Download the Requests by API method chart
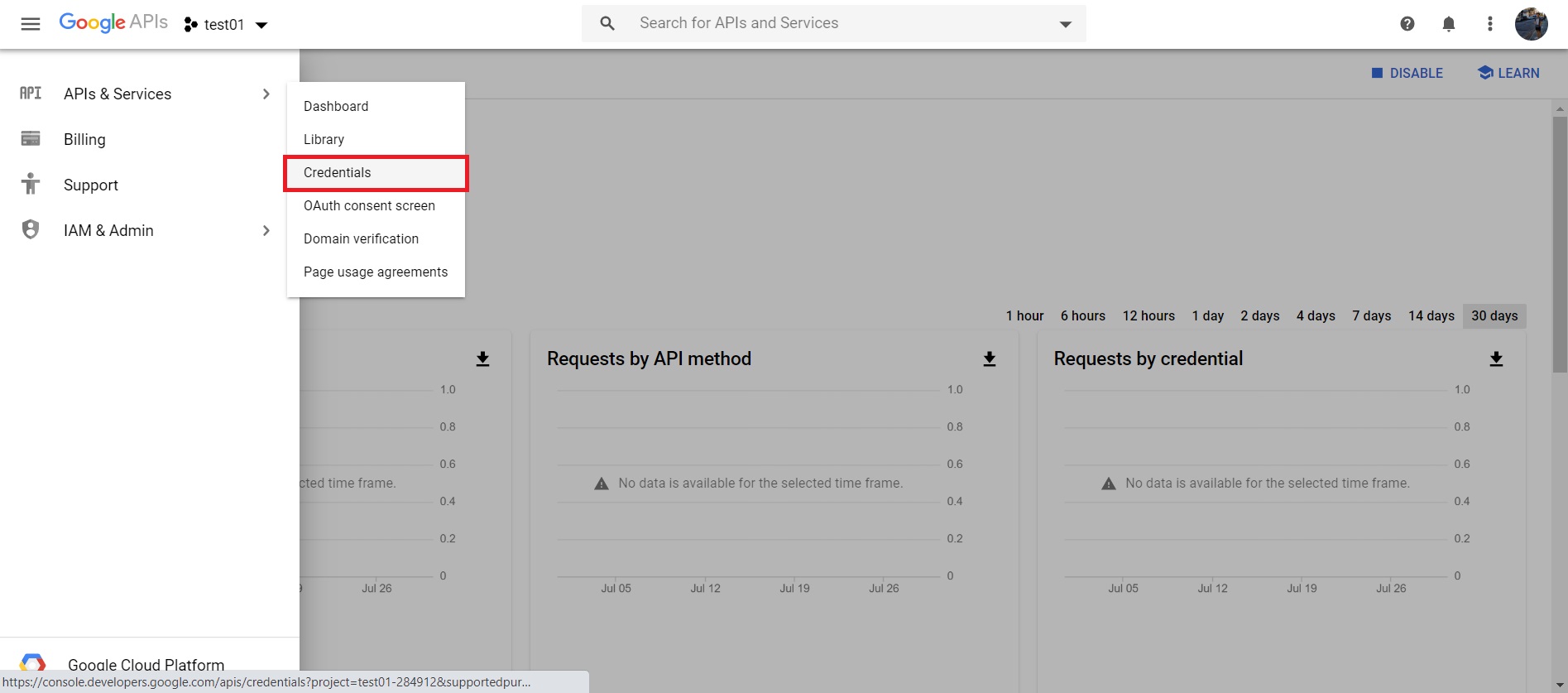 coord(989,359)
